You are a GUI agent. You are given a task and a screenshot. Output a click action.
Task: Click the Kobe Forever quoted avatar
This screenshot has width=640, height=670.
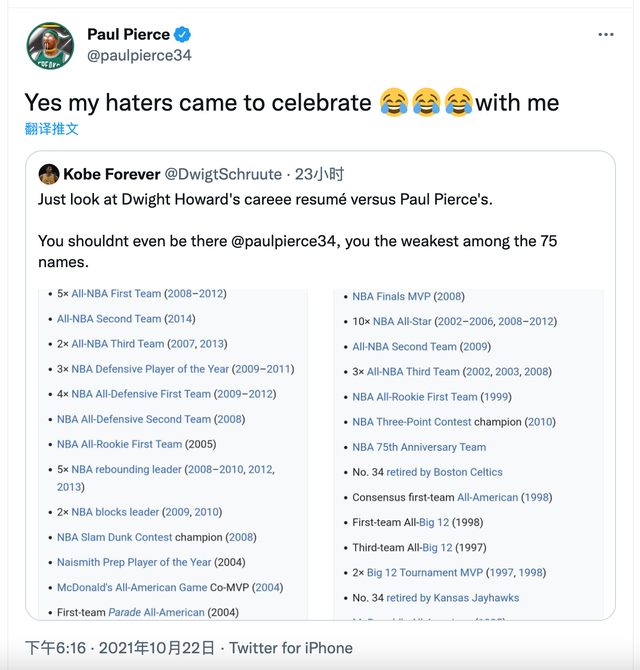48,174
